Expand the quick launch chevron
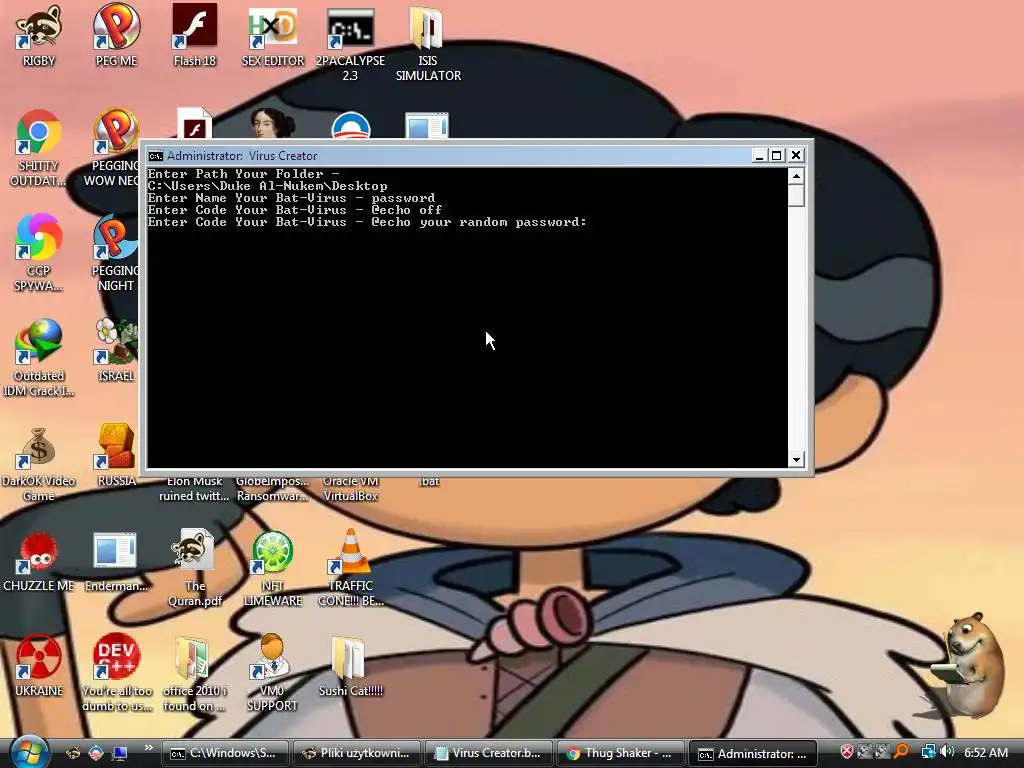This screenshot has height=768, width=1024. [149, 748]
